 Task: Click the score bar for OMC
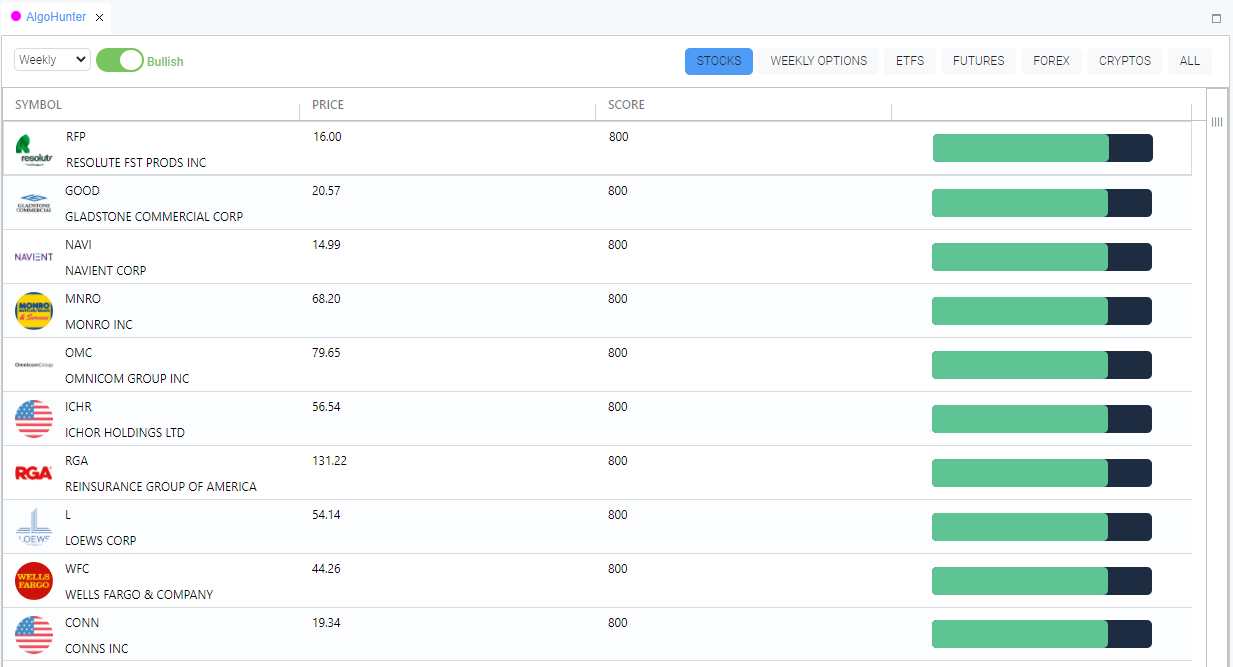click(1042, 365)
